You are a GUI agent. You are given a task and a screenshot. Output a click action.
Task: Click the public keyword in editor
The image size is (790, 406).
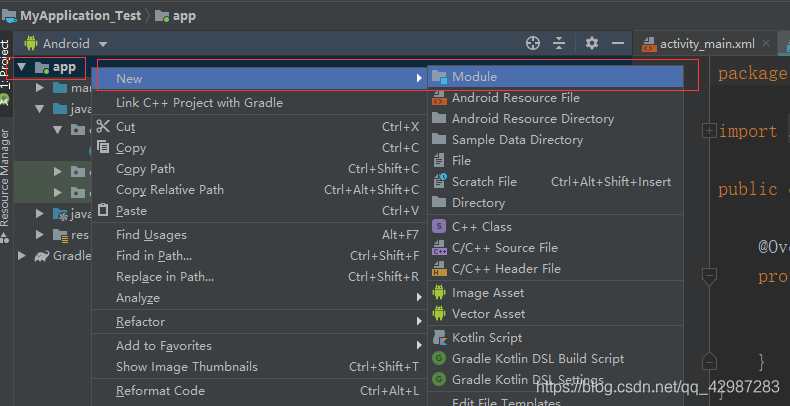tap(748, 189)
